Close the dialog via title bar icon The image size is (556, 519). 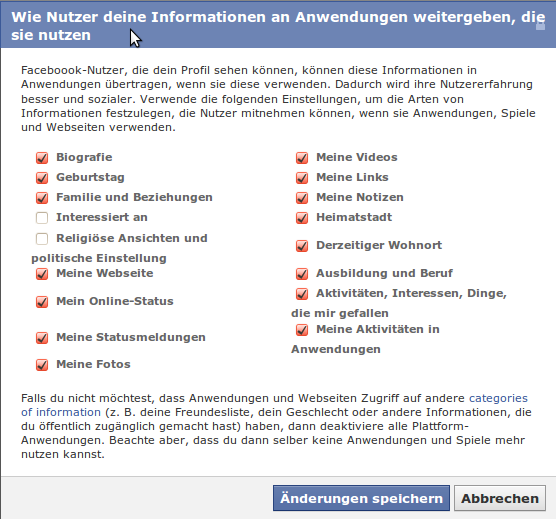[x=540, y=26]
